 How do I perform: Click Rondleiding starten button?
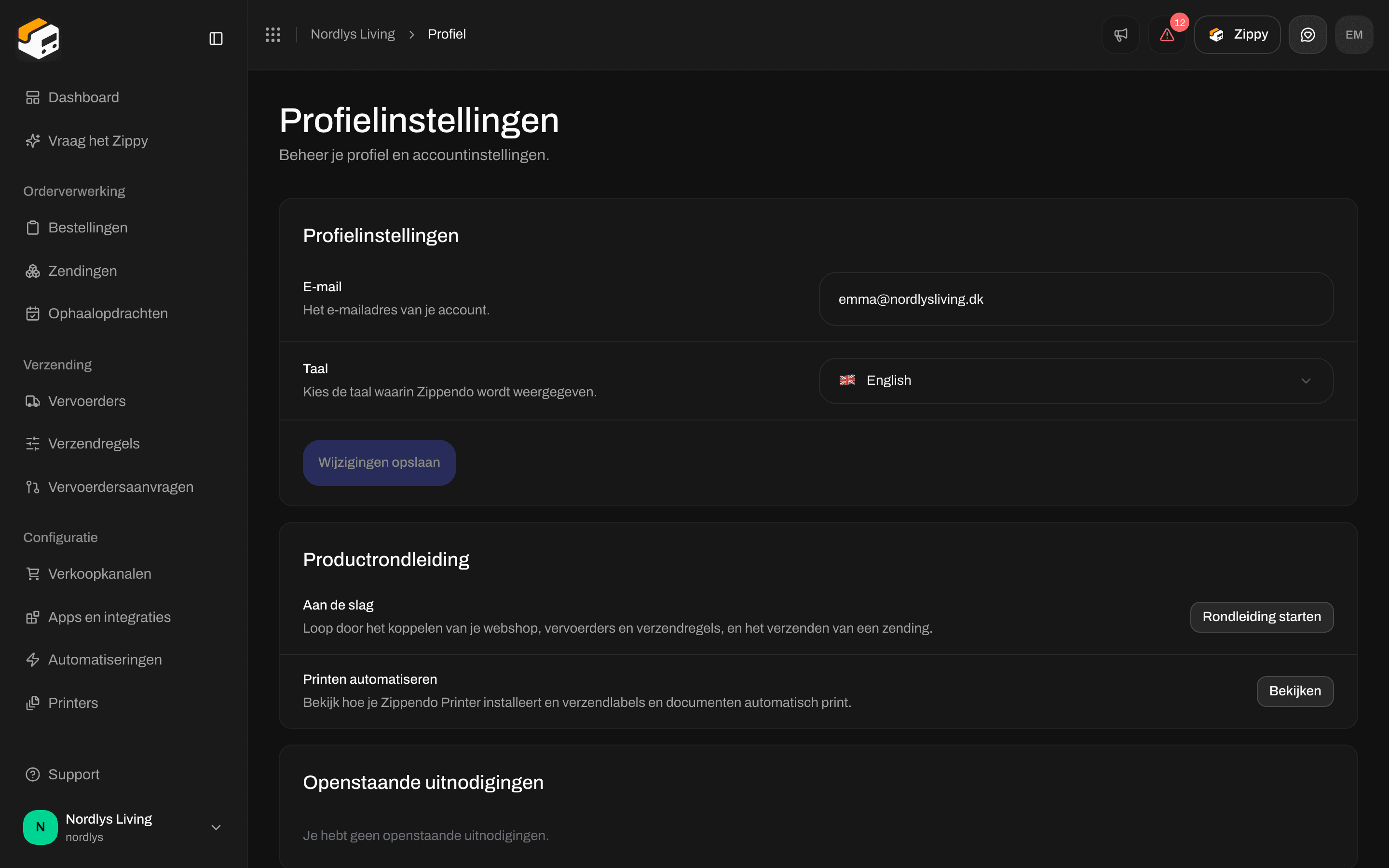(x=1262, y=617)
